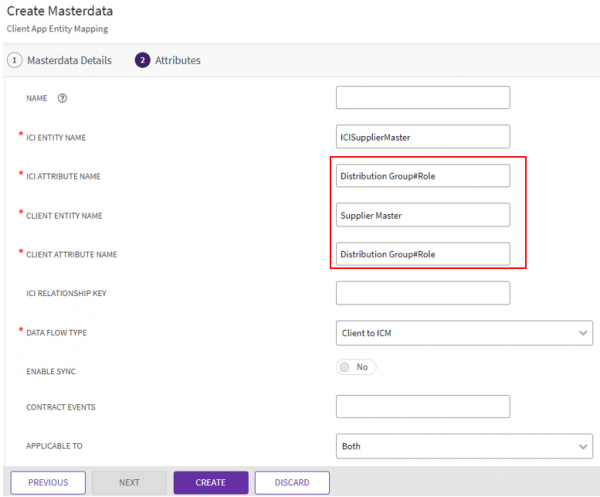This screenshot has width=600, height=497.
Task: Go back with the Previous button
Action: (48, 482)
